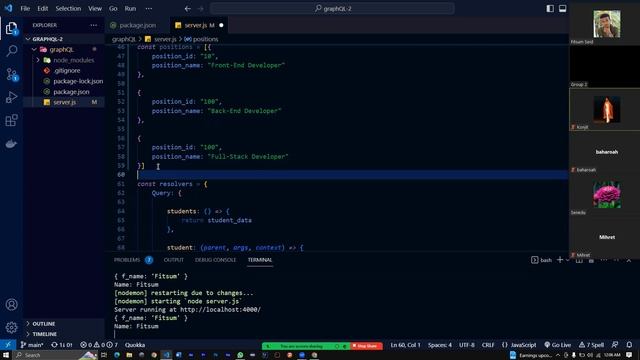The image size is (640, 360).
Task: Expand the node_modules folder
Action: (x=73, y=60)
